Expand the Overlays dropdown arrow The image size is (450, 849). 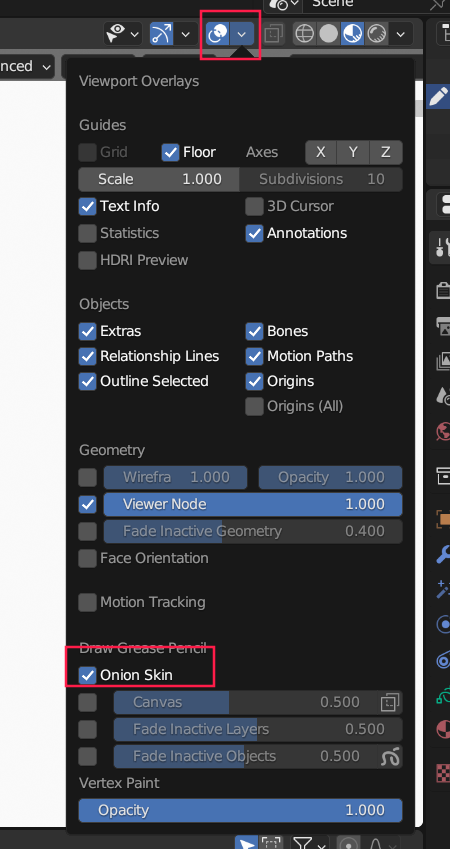click(242, 34)
